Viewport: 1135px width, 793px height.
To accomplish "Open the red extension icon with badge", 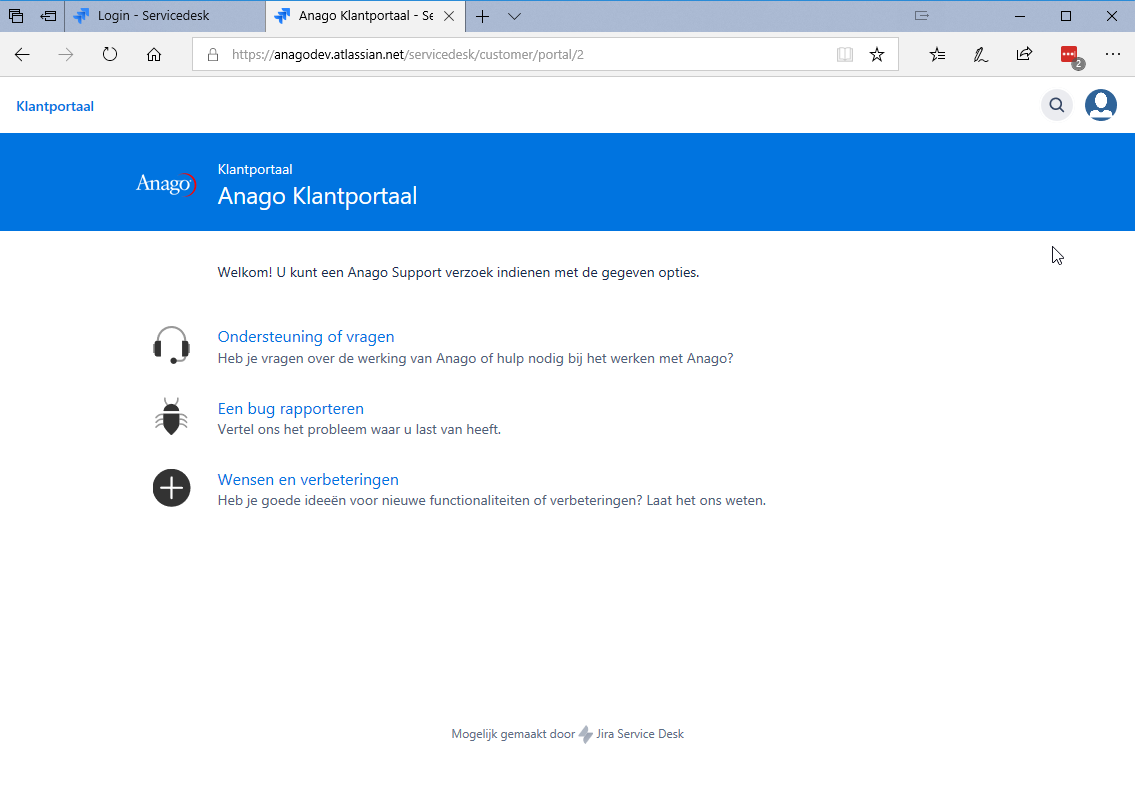I will pos(1071,56).
